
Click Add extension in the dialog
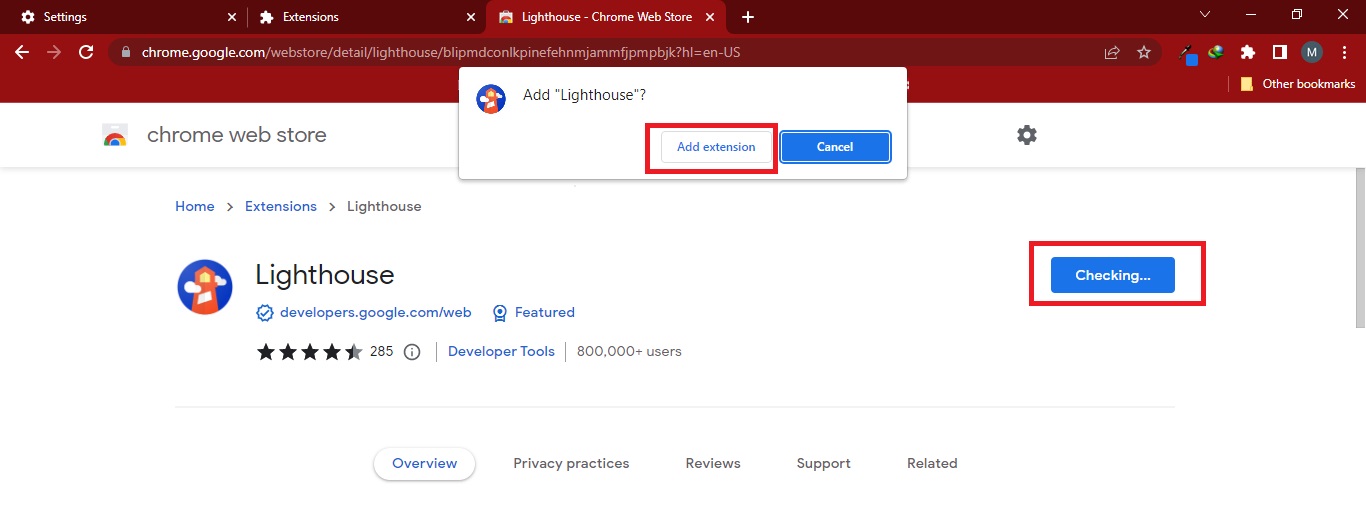(x=716, y=147)
